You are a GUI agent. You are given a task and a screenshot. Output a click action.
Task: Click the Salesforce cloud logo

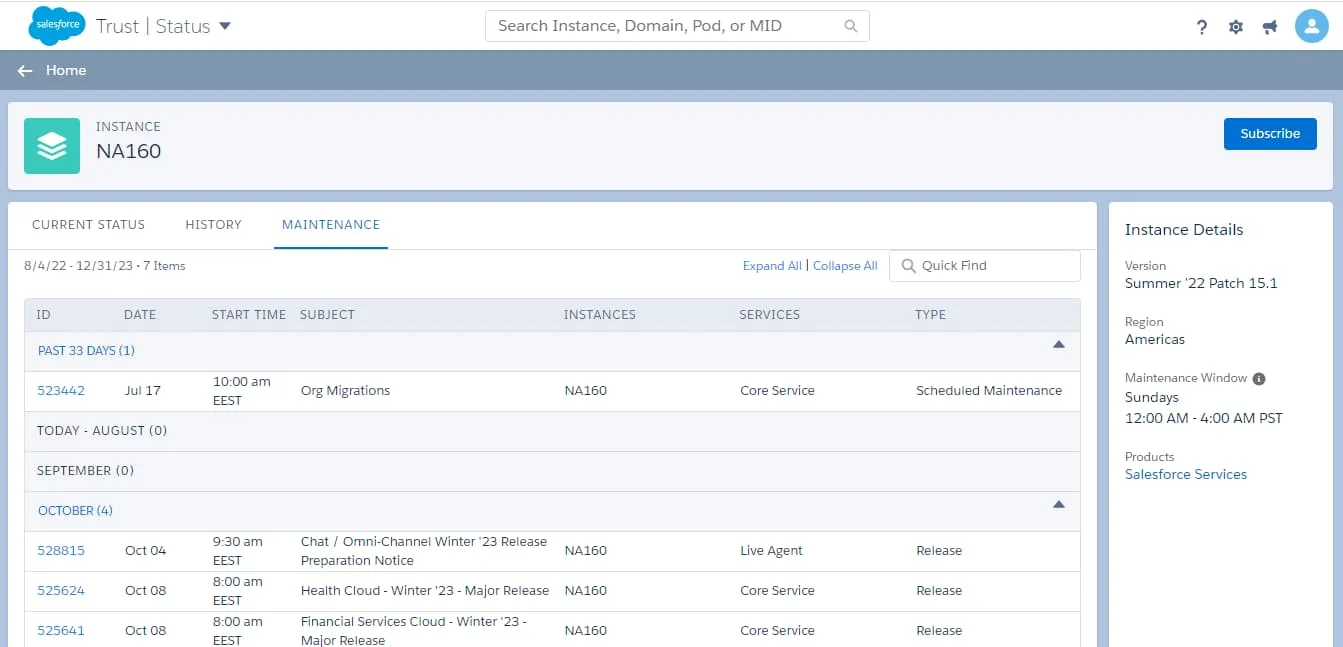point(56,26)
